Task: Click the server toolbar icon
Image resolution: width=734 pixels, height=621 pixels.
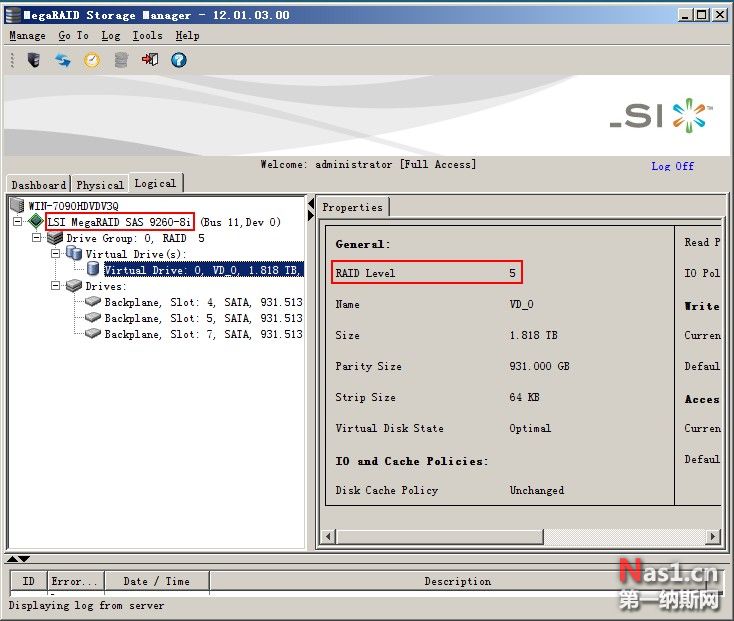Action: pyautogui.click(x=34, y=60)
